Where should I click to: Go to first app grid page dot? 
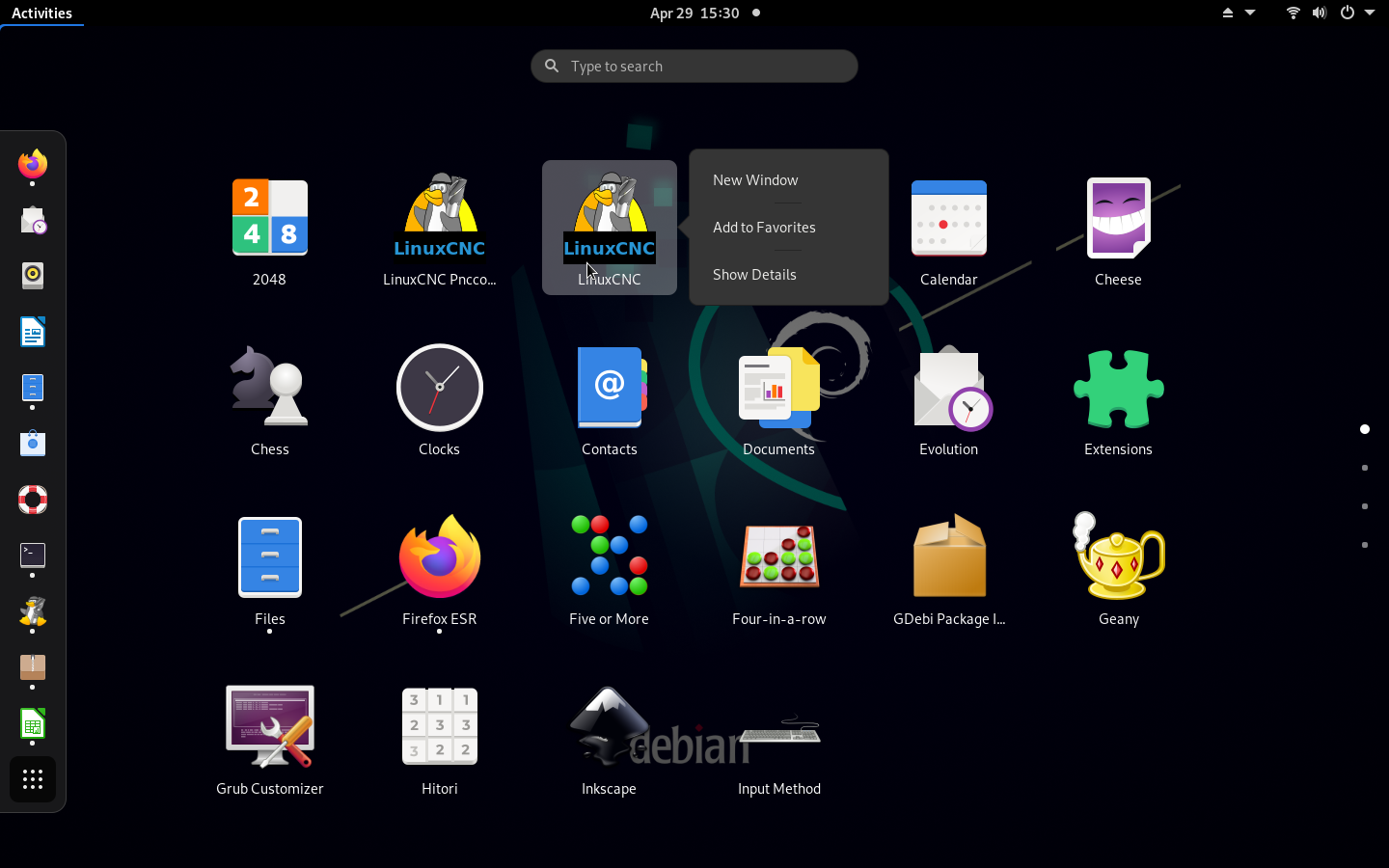[x=1365, y=429]
